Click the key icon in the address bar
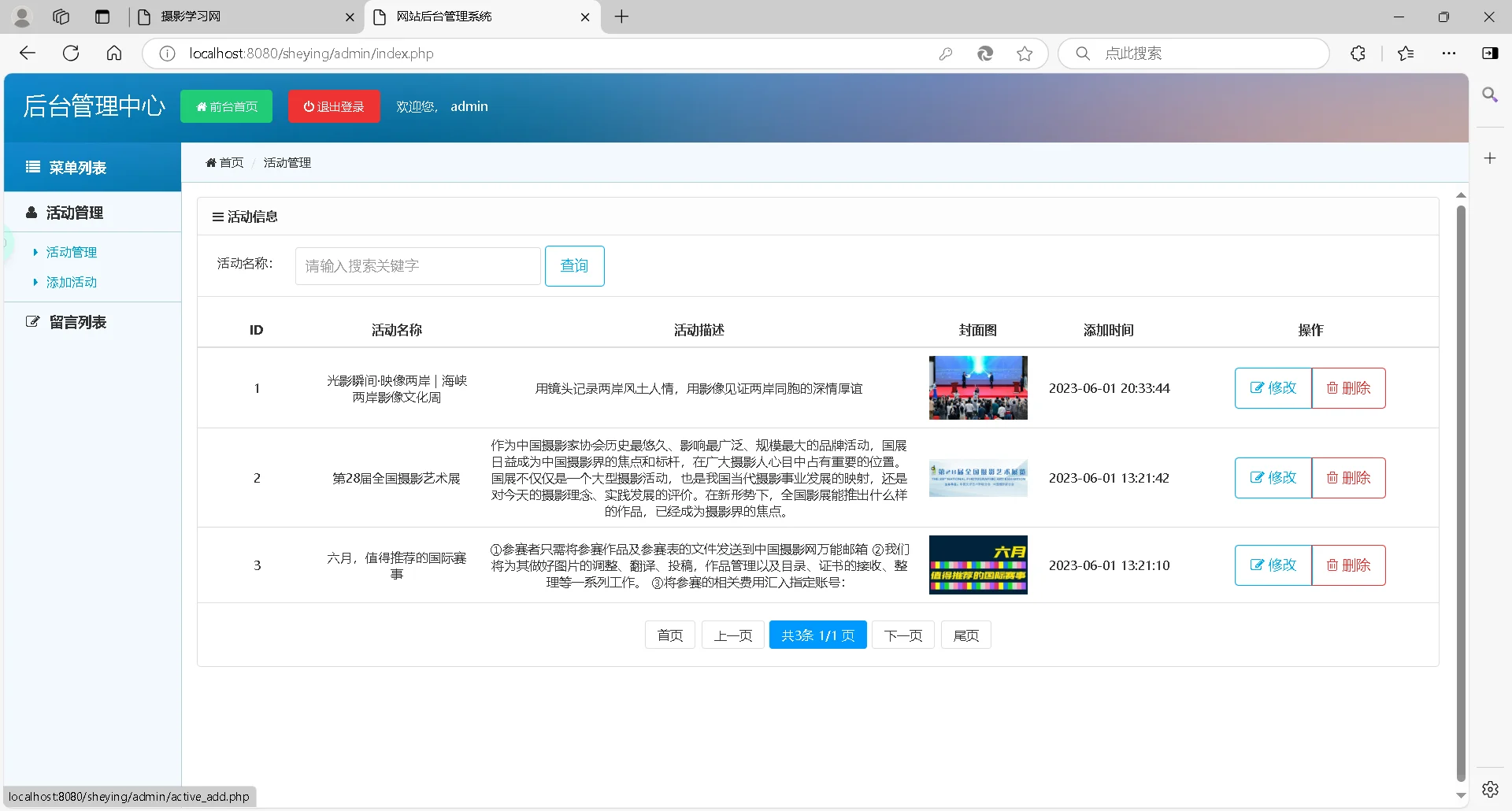The image size is (1512, 811). pyautogui.click(x=947, y=53)
